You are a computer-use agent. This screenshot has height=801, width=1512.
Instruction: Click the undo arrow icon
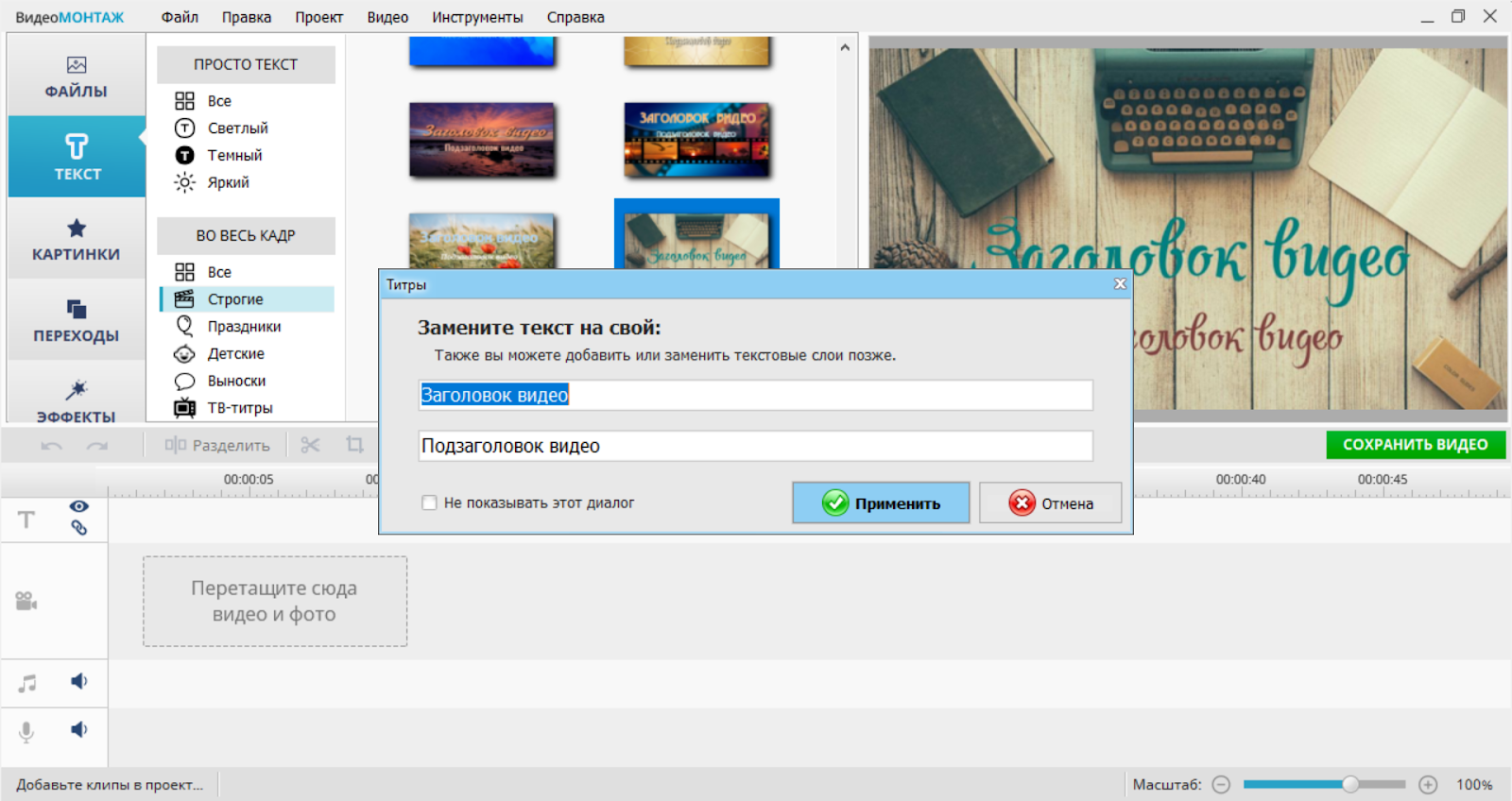tap(52, 445)
